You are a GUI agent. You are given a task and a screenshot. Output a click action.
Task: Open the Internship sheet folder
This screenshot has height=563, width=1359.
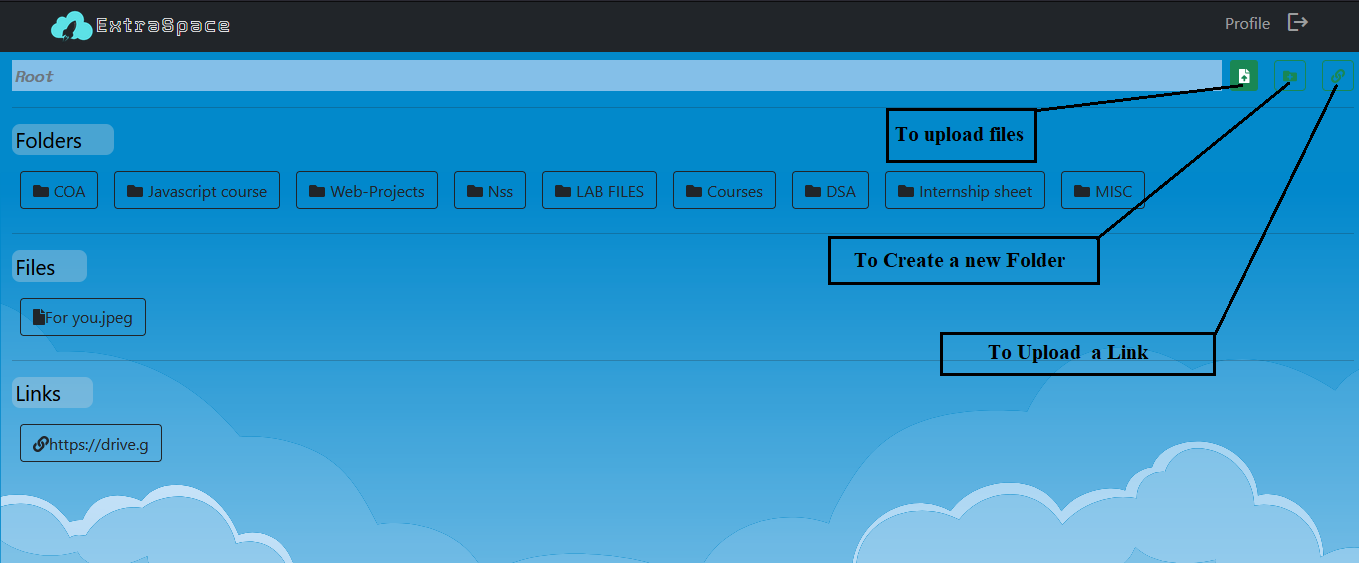965,190
